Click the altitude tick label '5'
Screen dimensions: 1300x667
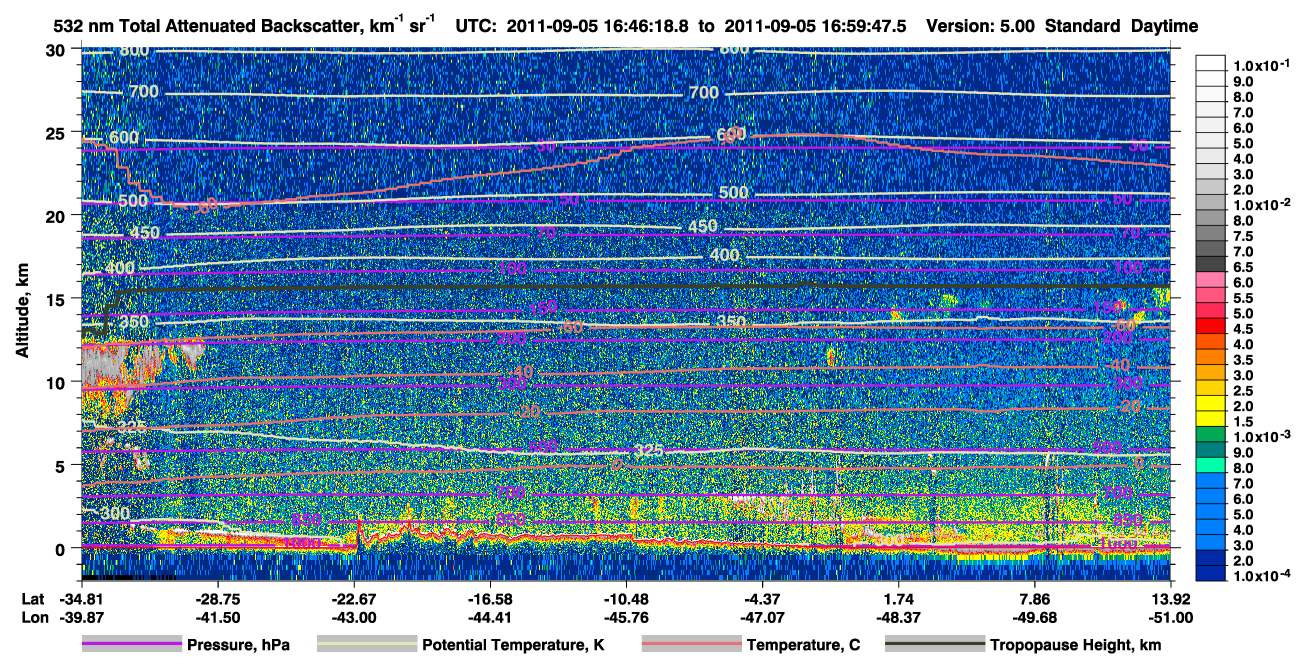[62, 465]
